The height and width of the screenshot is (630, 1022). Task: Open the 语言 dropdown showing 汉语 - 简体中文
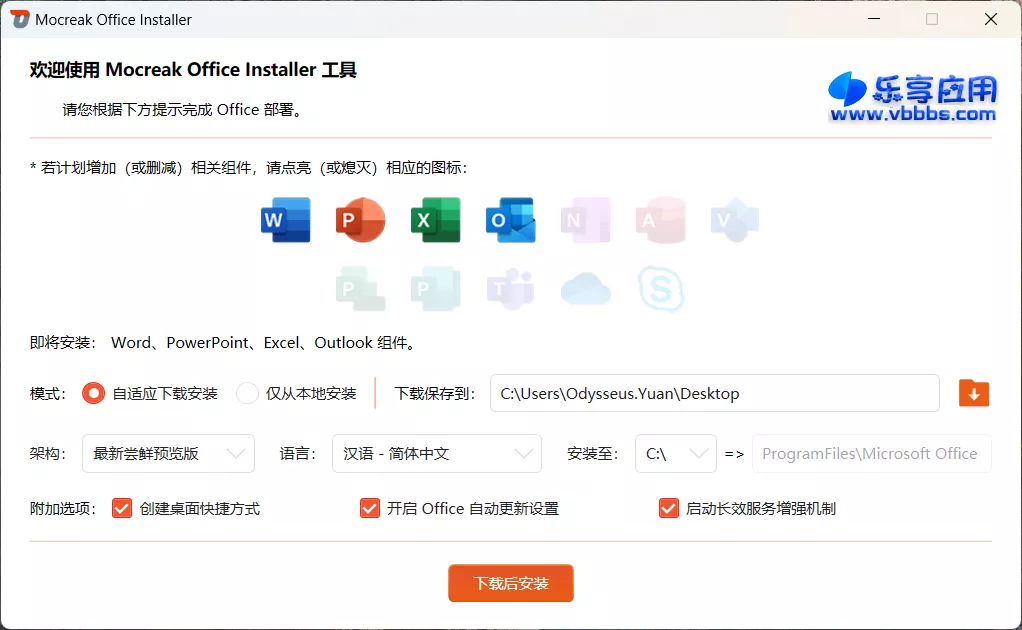coord(437,453)
